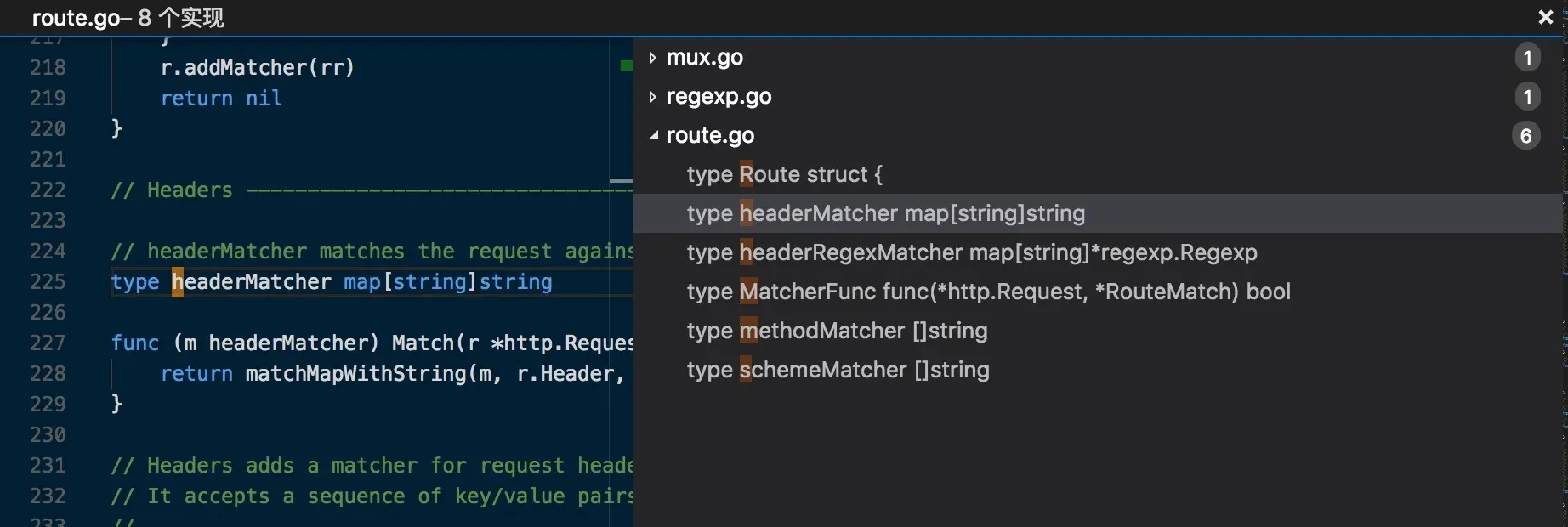Open 'type headerMatcher map[string]string' result
Viewport: 1568px width, 527px height.
pos(885,214)
